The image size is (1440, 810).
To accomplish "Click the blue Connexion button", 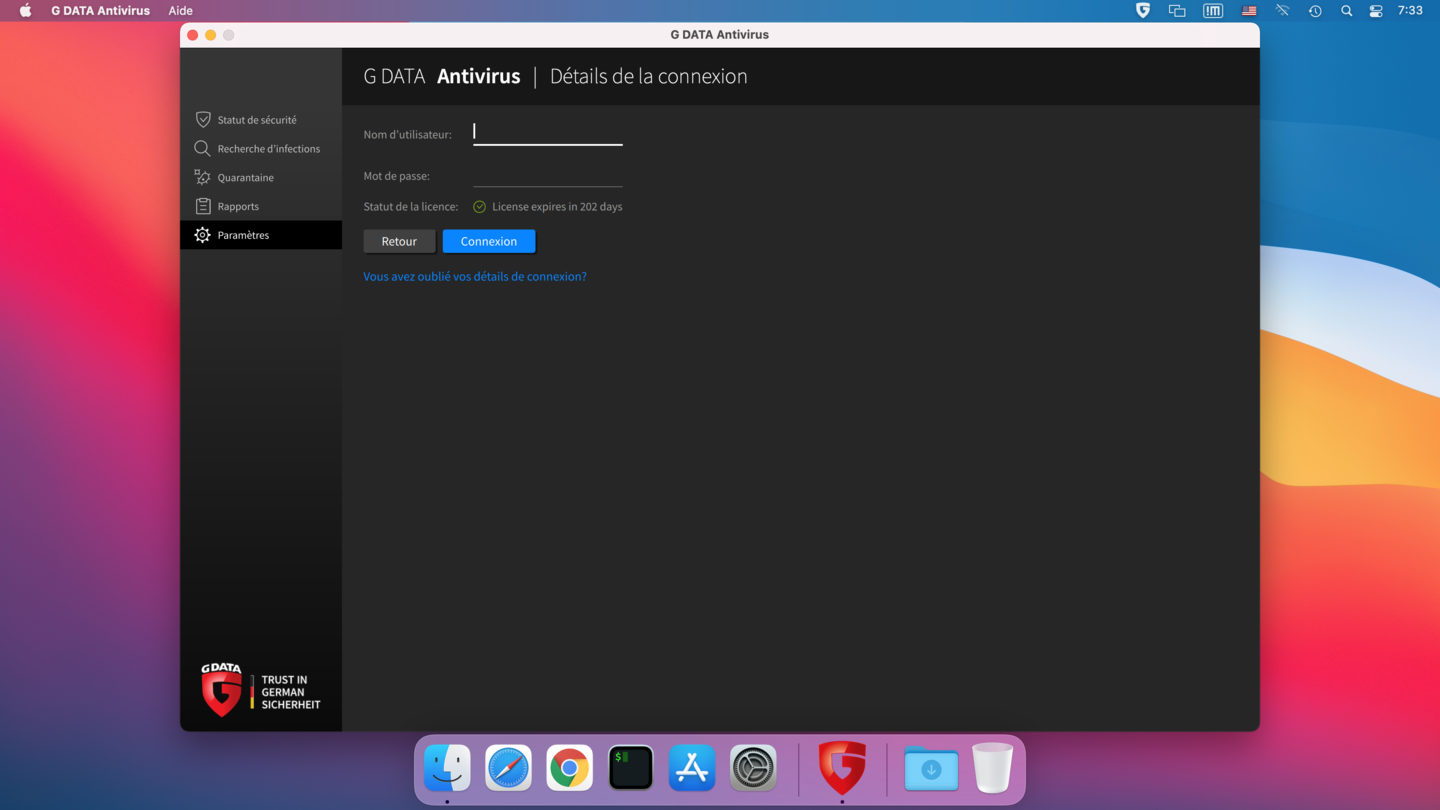I will [489, 241].
